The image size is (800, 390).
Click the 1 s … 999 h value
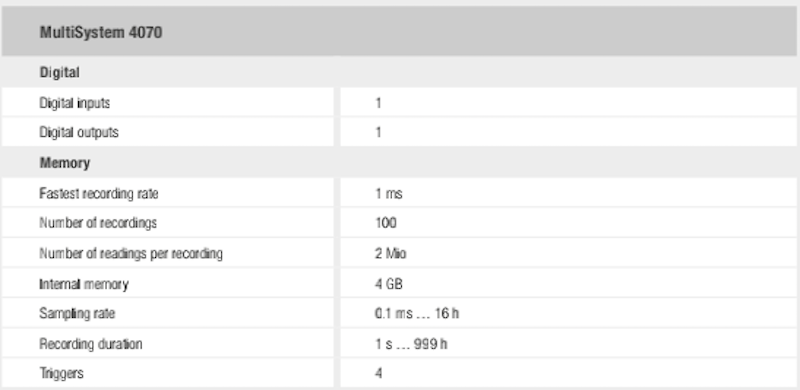point(411,344)
